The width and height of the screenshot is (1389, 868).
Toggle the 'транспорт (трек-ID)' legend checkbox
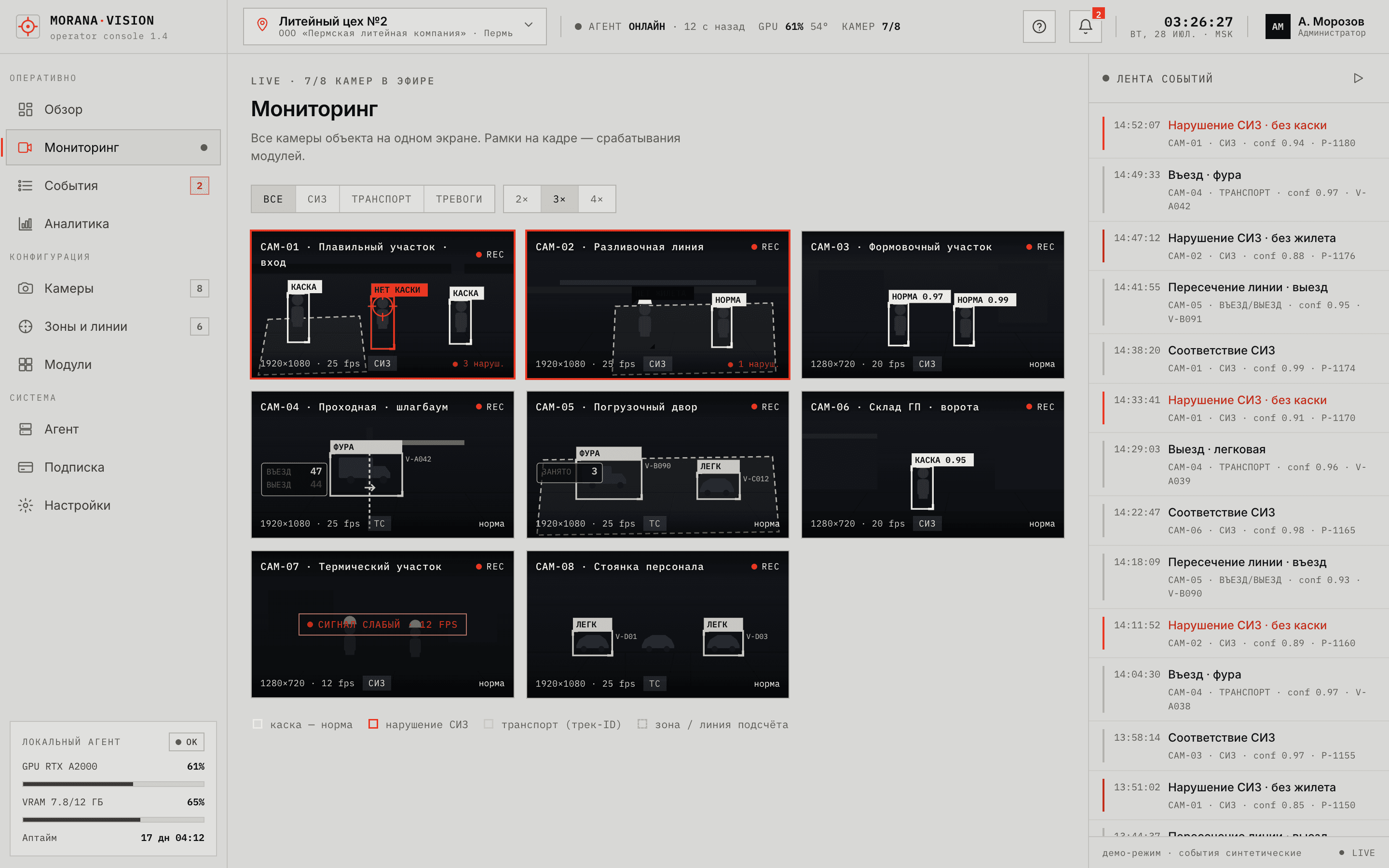(489, 724)
